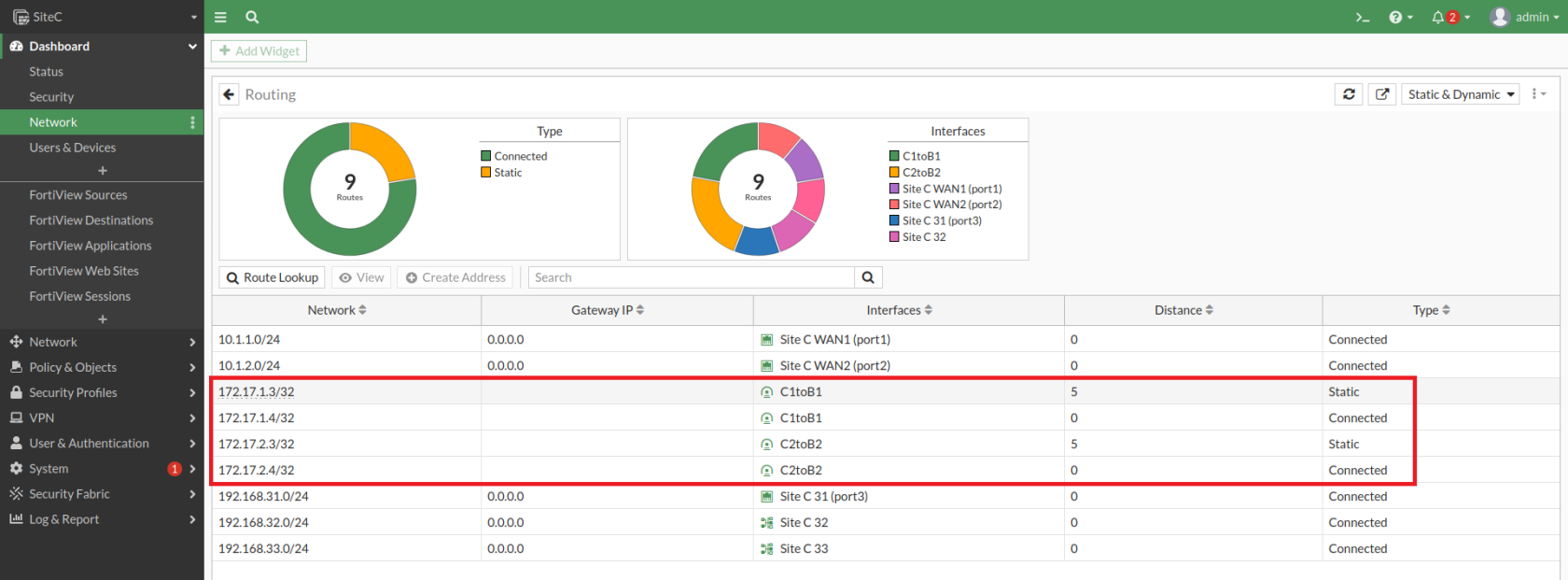Refresh the routing widget
This screenshot has width=1568, height=580.
click(1349, 94)
